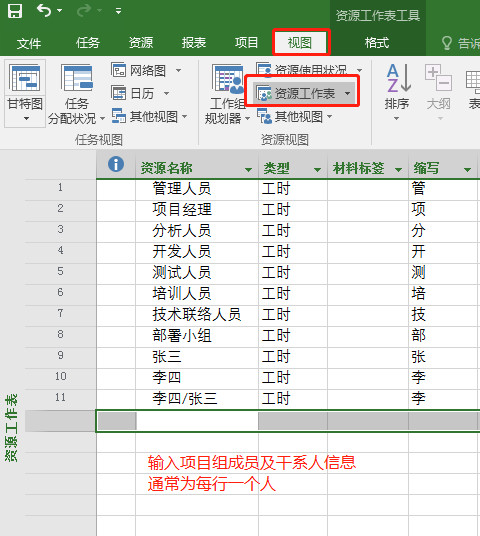480x536 pixels.
Task: Click the blue info indicator column header
Action: point(116,164)
